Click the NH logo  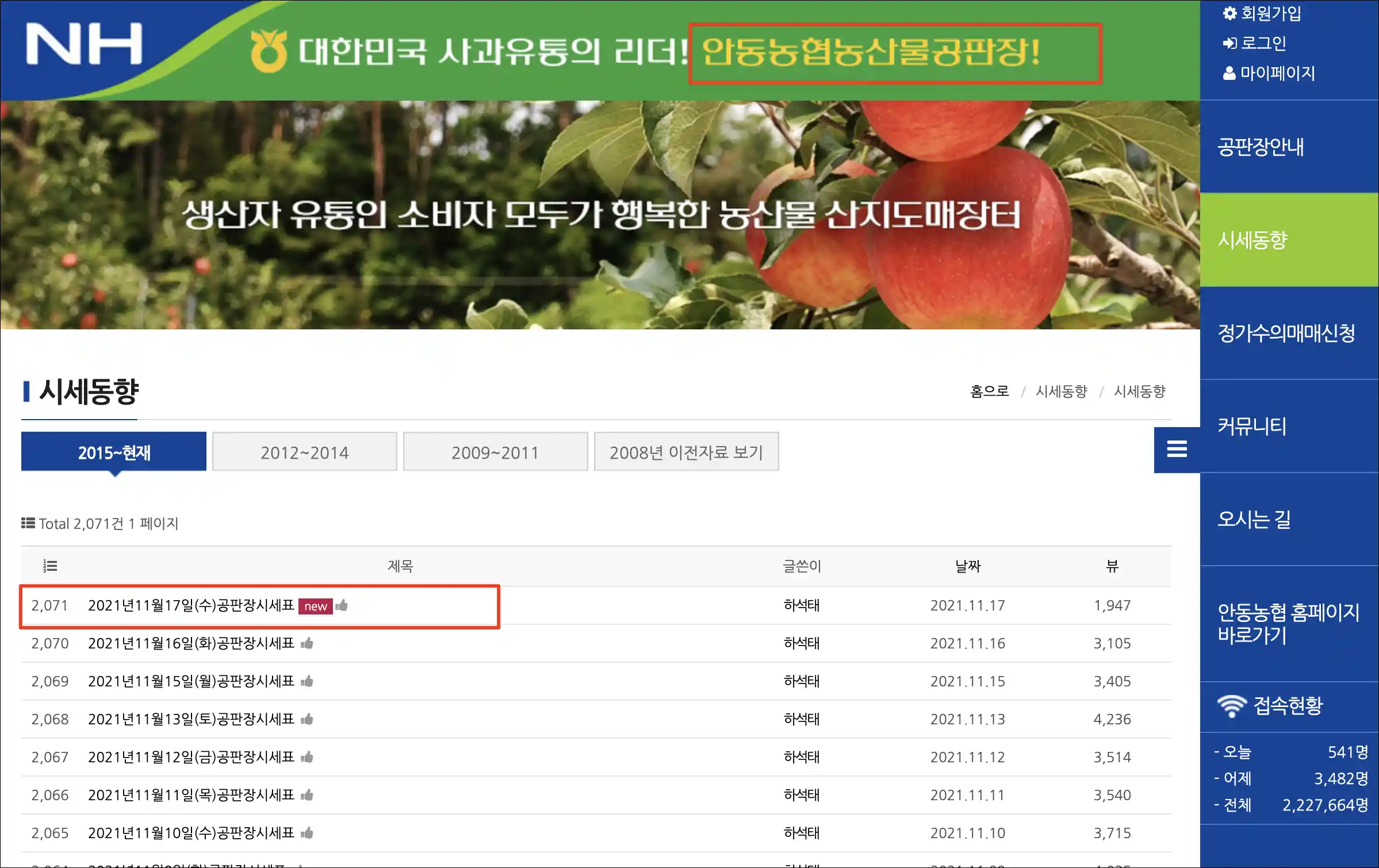tap(84, 44)
